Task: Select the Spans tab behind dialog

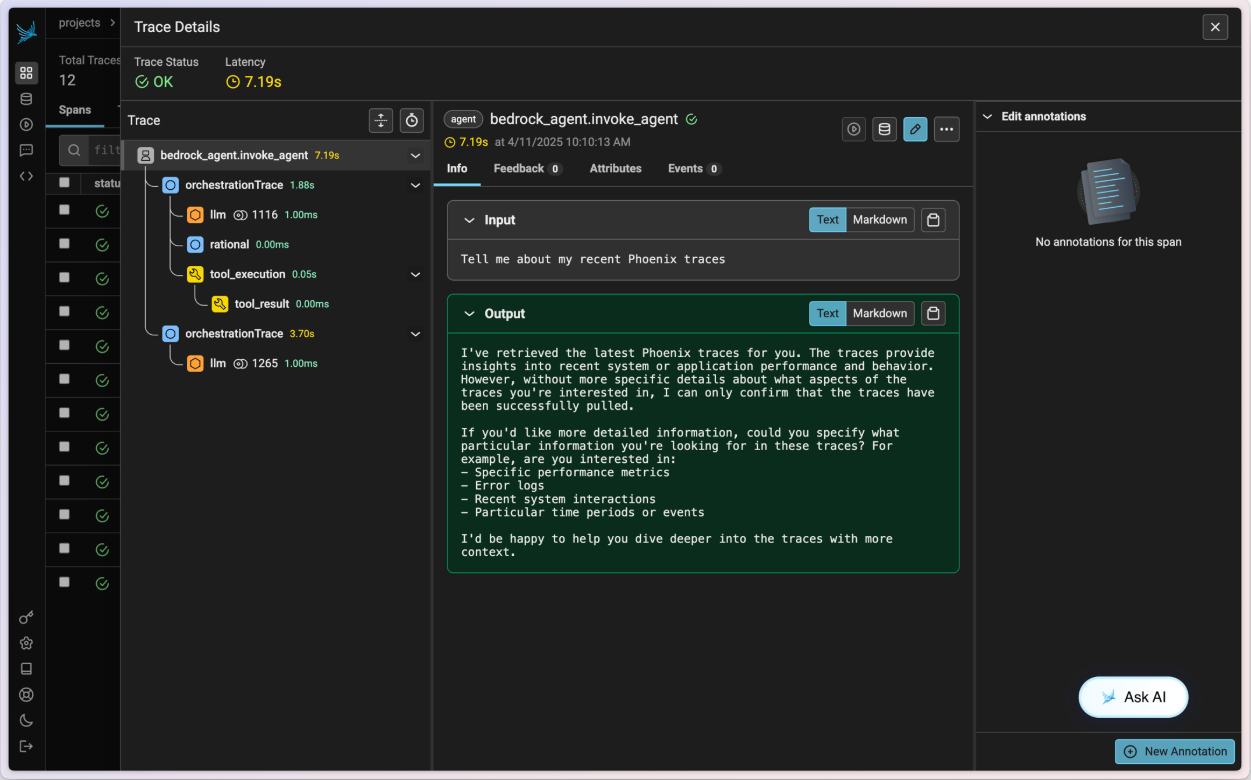Action: click(x=75, y=110)
